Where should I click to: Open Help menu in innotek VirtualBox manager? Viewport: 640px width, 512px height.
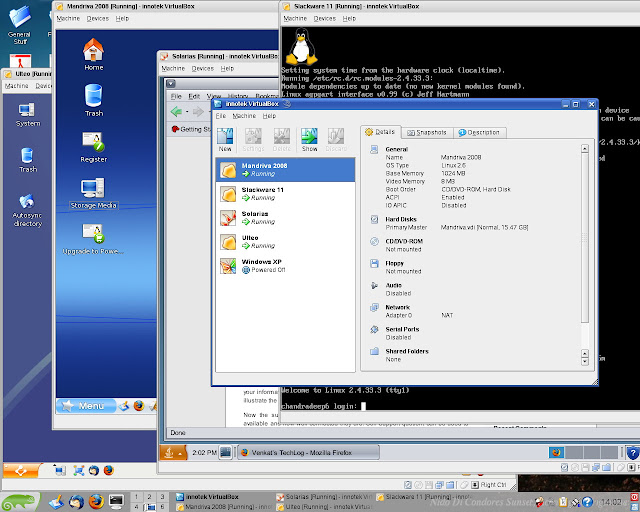coord(269,116)
